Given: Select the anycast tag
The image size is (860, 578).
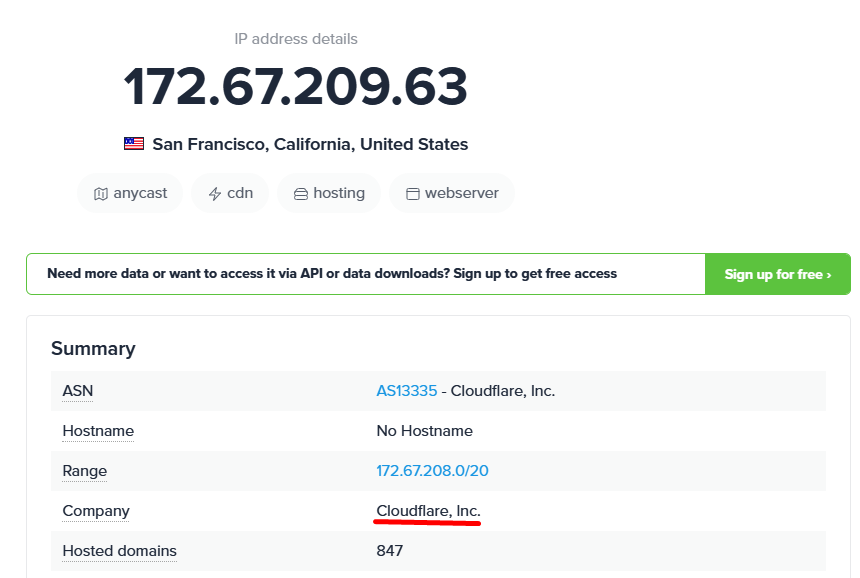Looking at the screenshot, I should pos(130,193).
